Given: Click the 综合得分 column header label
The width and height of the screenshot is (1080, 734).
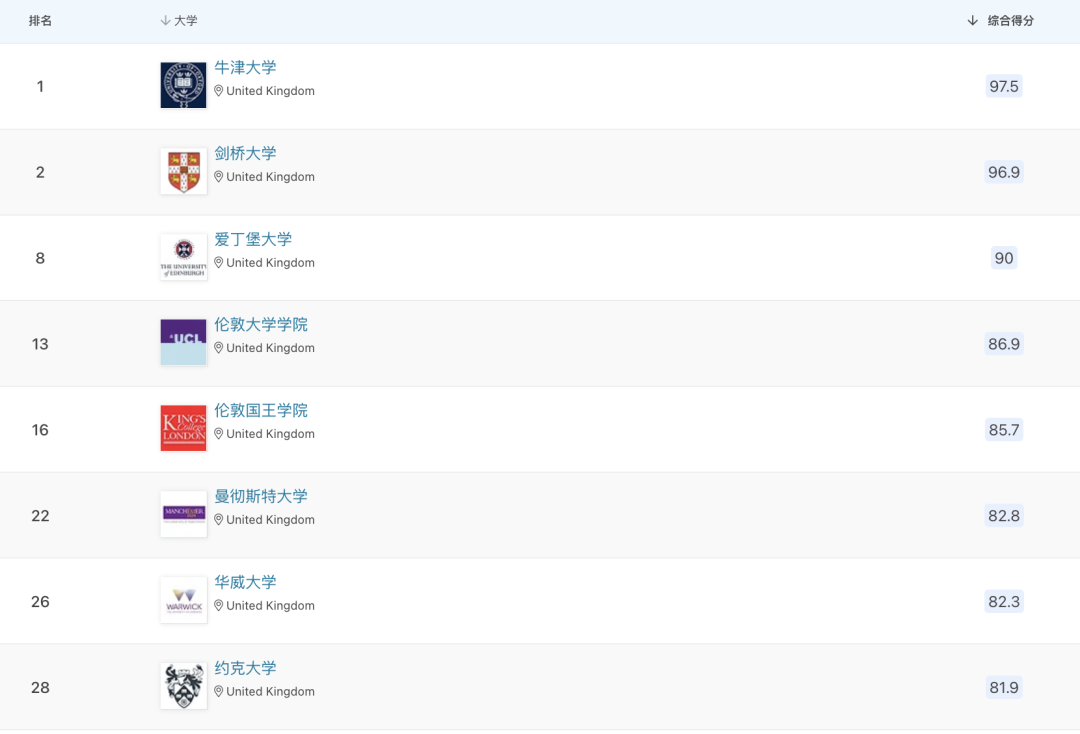Looking at the screenshot, I should point(1010,21).
